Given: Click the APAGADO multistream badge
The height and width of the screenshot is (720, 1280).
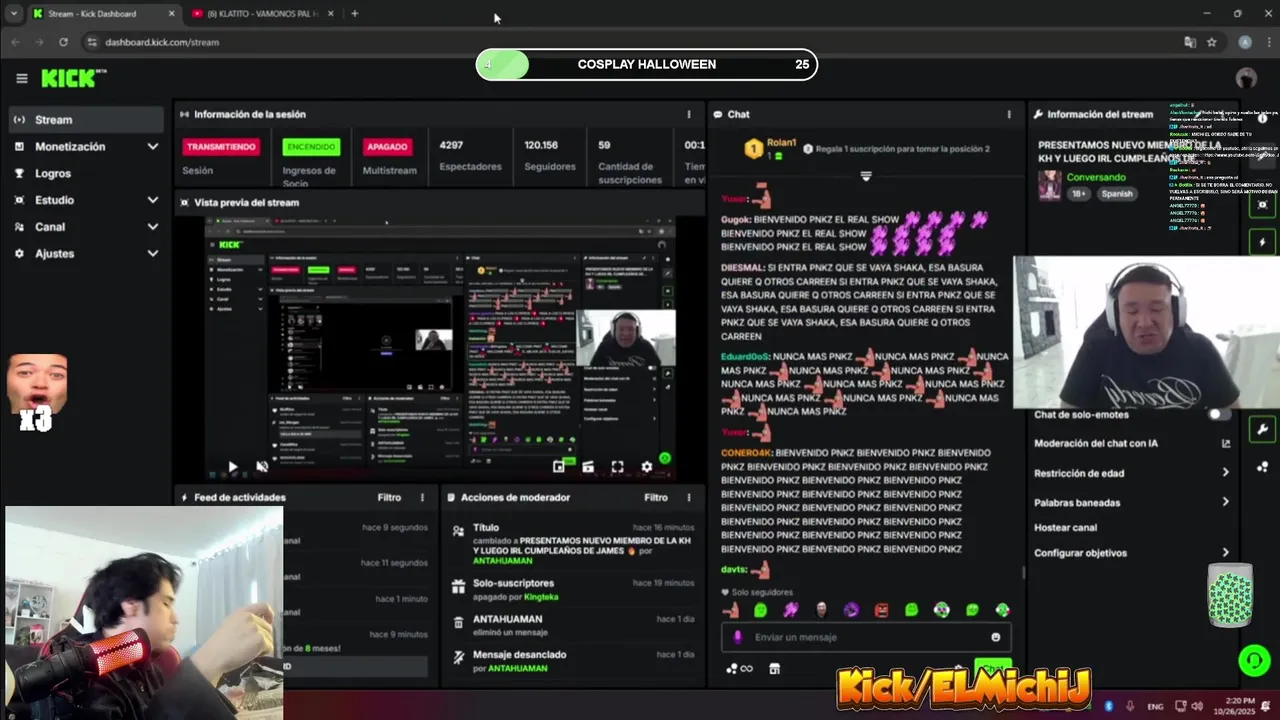Looking at the screenshot, I should [387, 147].
